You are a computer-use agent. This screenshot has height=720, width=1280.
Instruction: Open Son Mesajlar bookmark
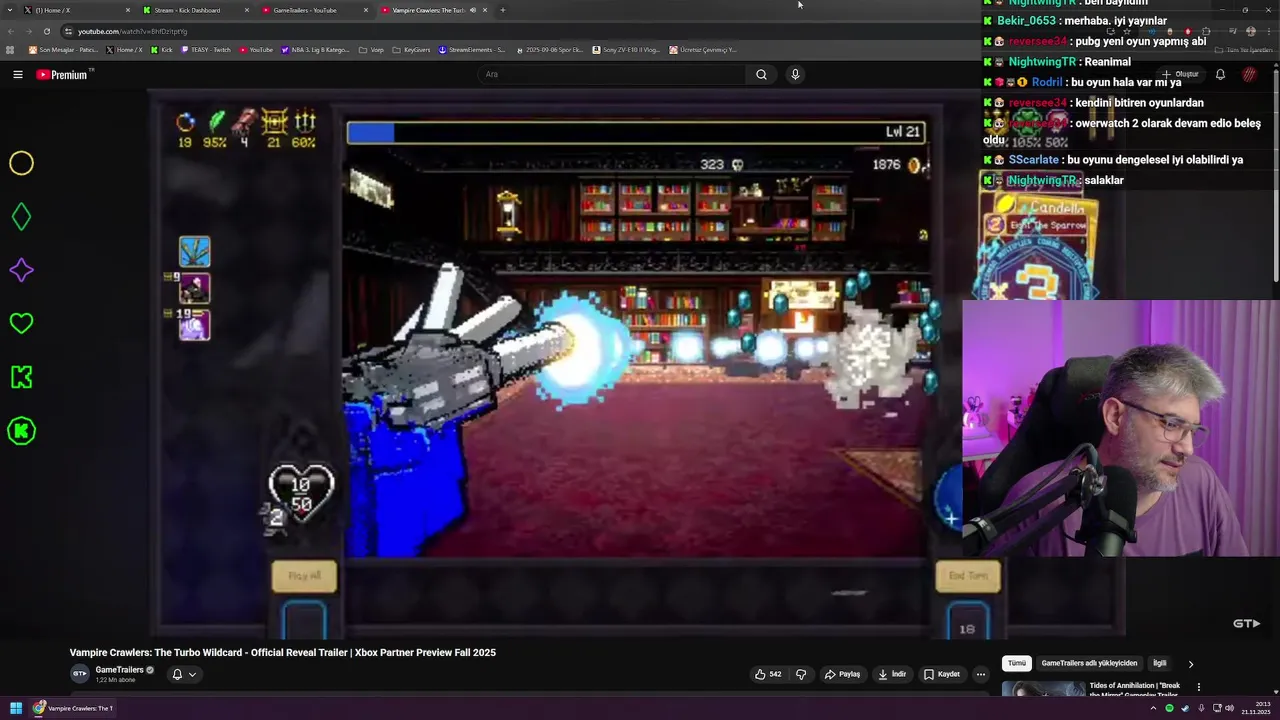[x=62, y=50]
